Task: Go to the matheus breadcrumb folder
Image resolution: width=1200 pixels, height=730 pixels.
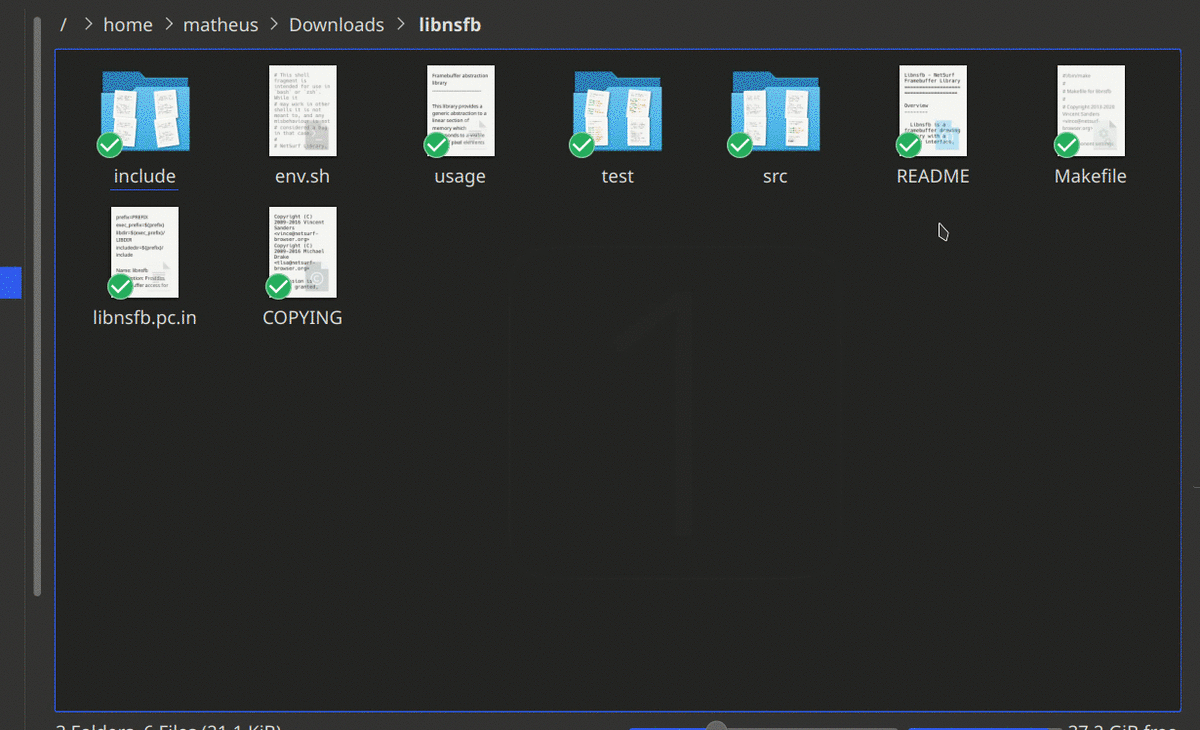Action: click(219, 24)
